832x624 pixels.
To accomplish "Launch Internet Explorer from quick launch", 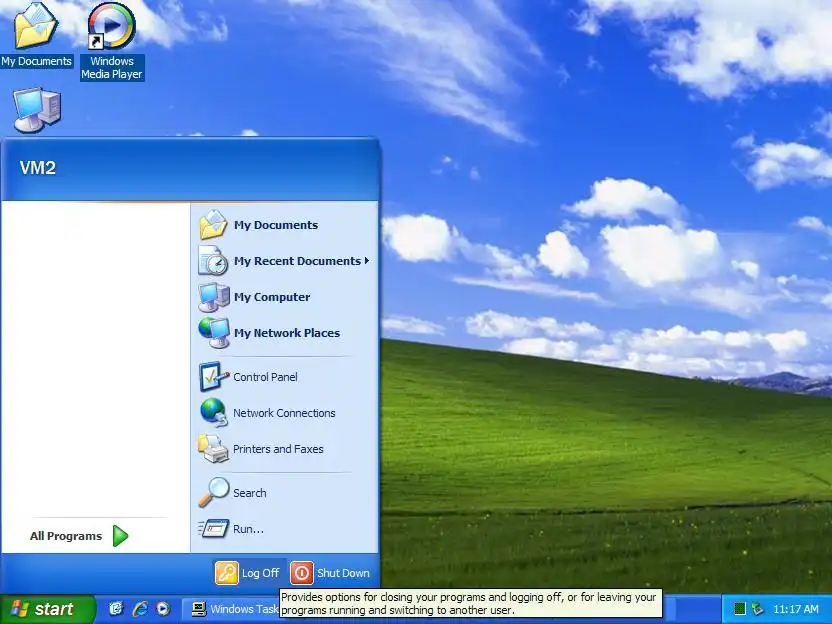I will (140, 609).
